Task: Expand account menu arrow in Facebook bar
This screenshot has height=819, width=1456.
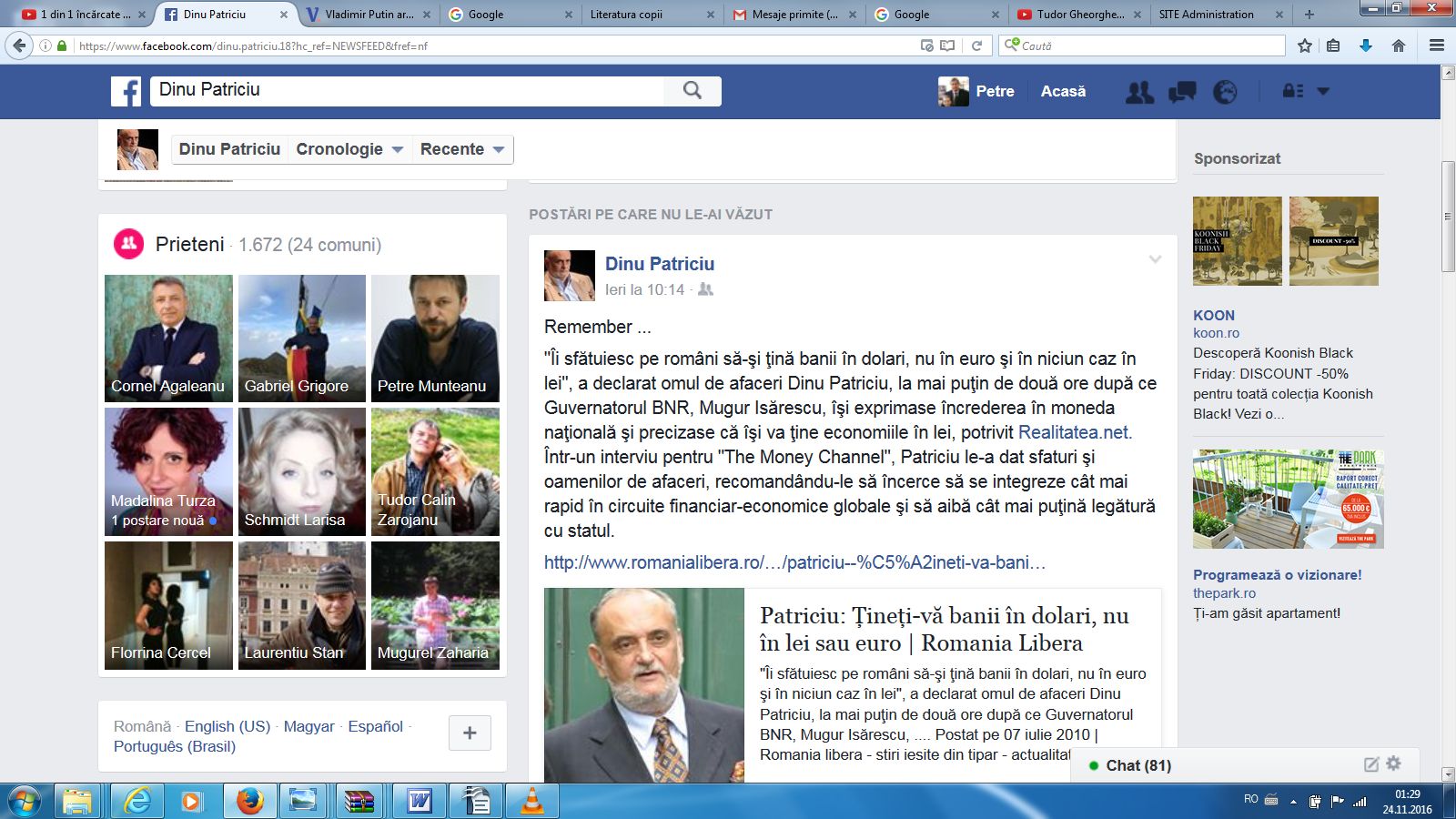Action: coord(1323,91)
